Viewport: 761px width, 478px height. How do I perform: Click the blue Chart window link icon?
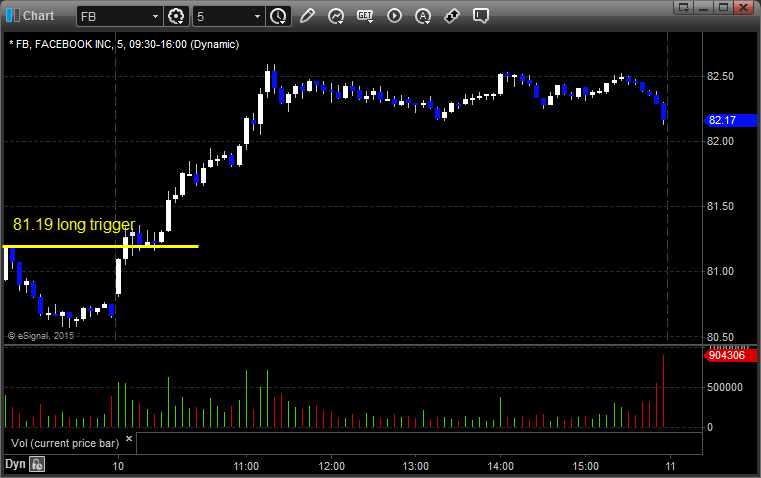coord(13,16)
